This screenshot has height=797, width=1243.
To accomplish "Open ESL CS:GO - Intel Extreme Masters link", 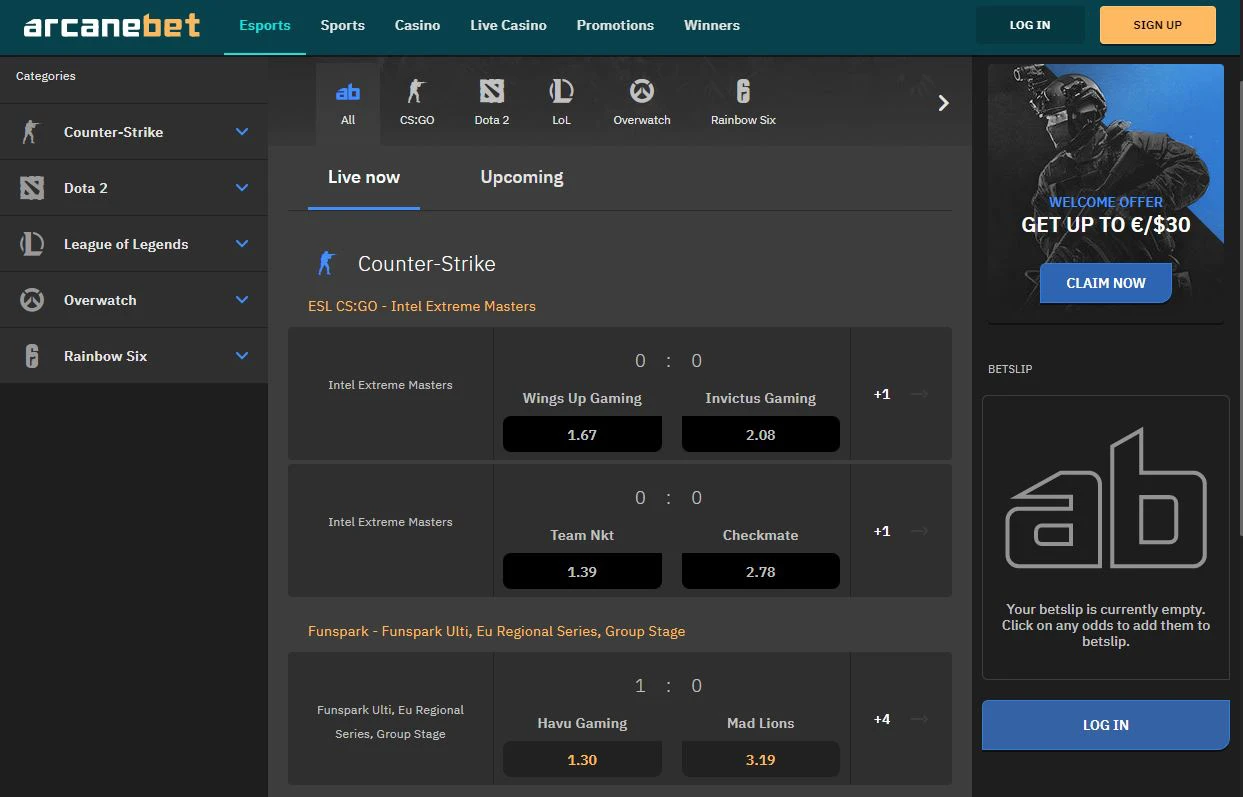I will 422,306.
